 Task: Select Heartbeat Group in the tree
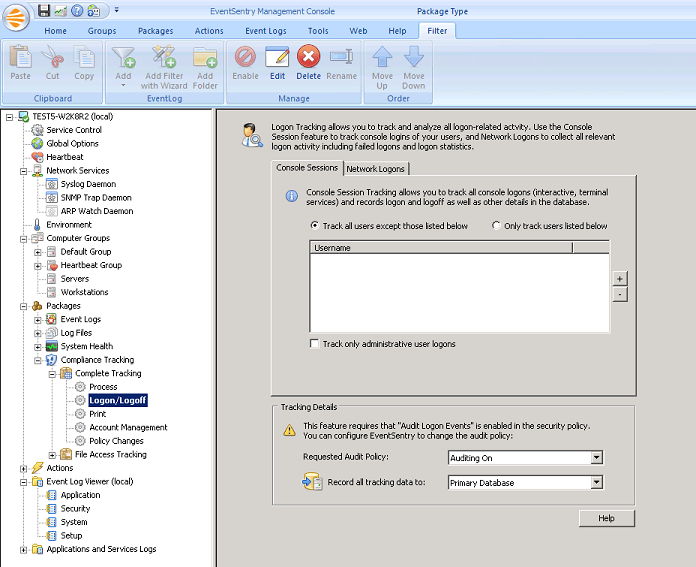coord(91,265)
